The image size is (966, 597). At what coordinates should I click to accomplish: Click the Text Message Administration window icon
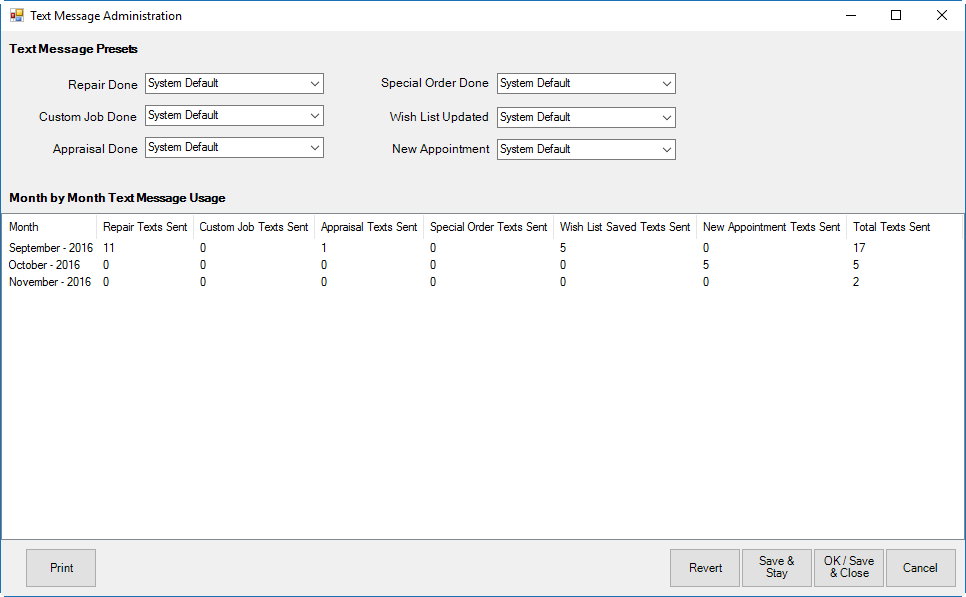point(16,16)
